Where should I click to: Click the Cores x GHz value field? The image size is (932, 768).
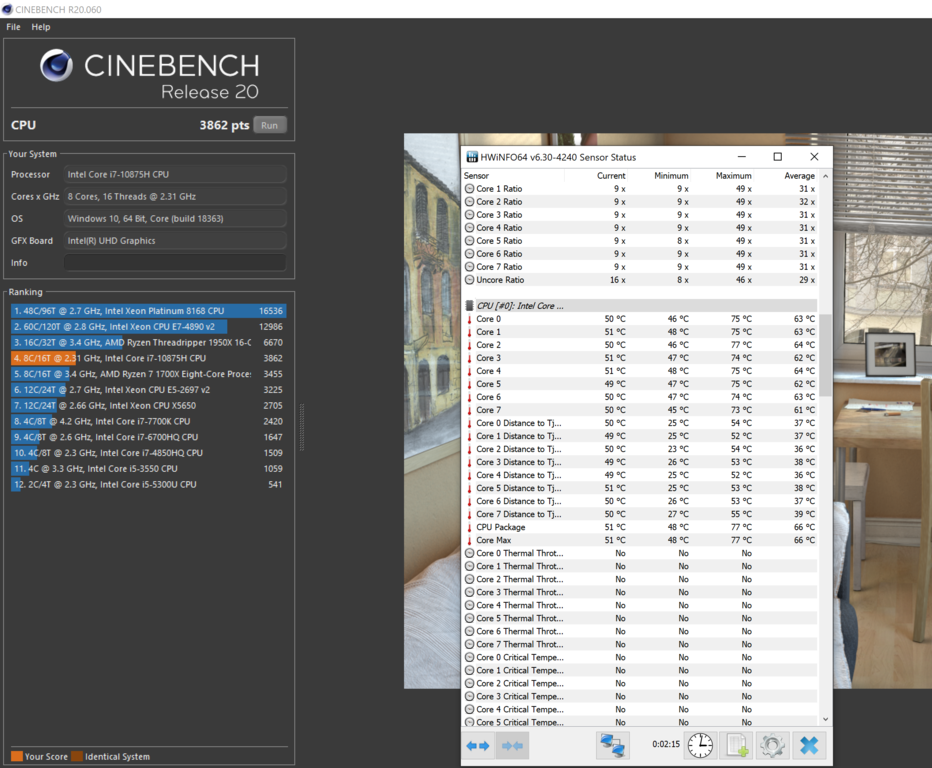point(175,197)
